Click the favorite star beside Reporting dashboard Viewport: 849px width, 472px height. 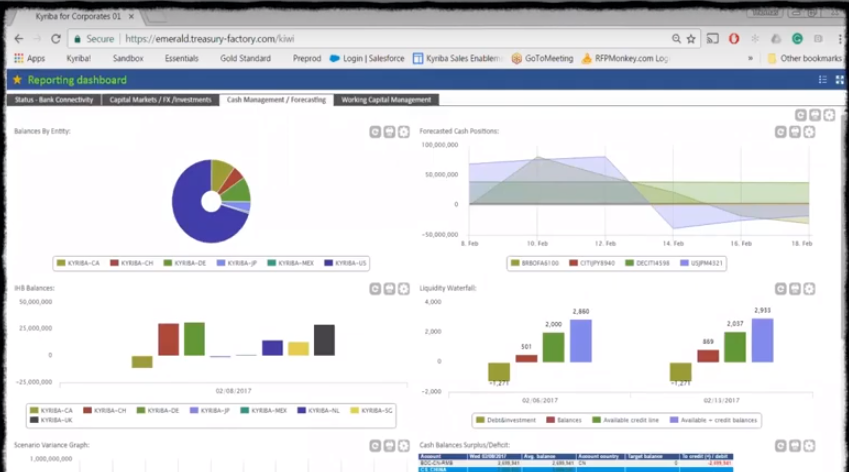pyautogui.click(x=17, y=80)
